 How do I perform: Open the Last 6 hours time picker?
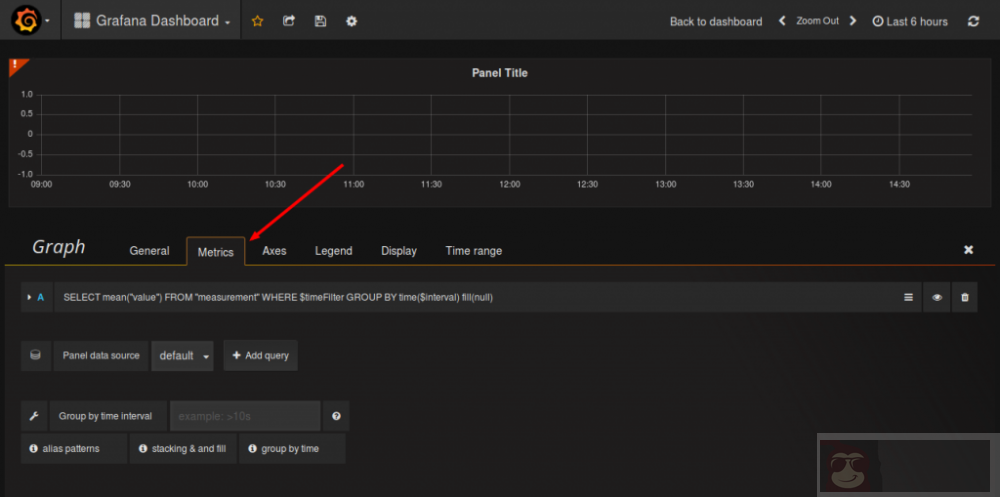coord(909,21)
